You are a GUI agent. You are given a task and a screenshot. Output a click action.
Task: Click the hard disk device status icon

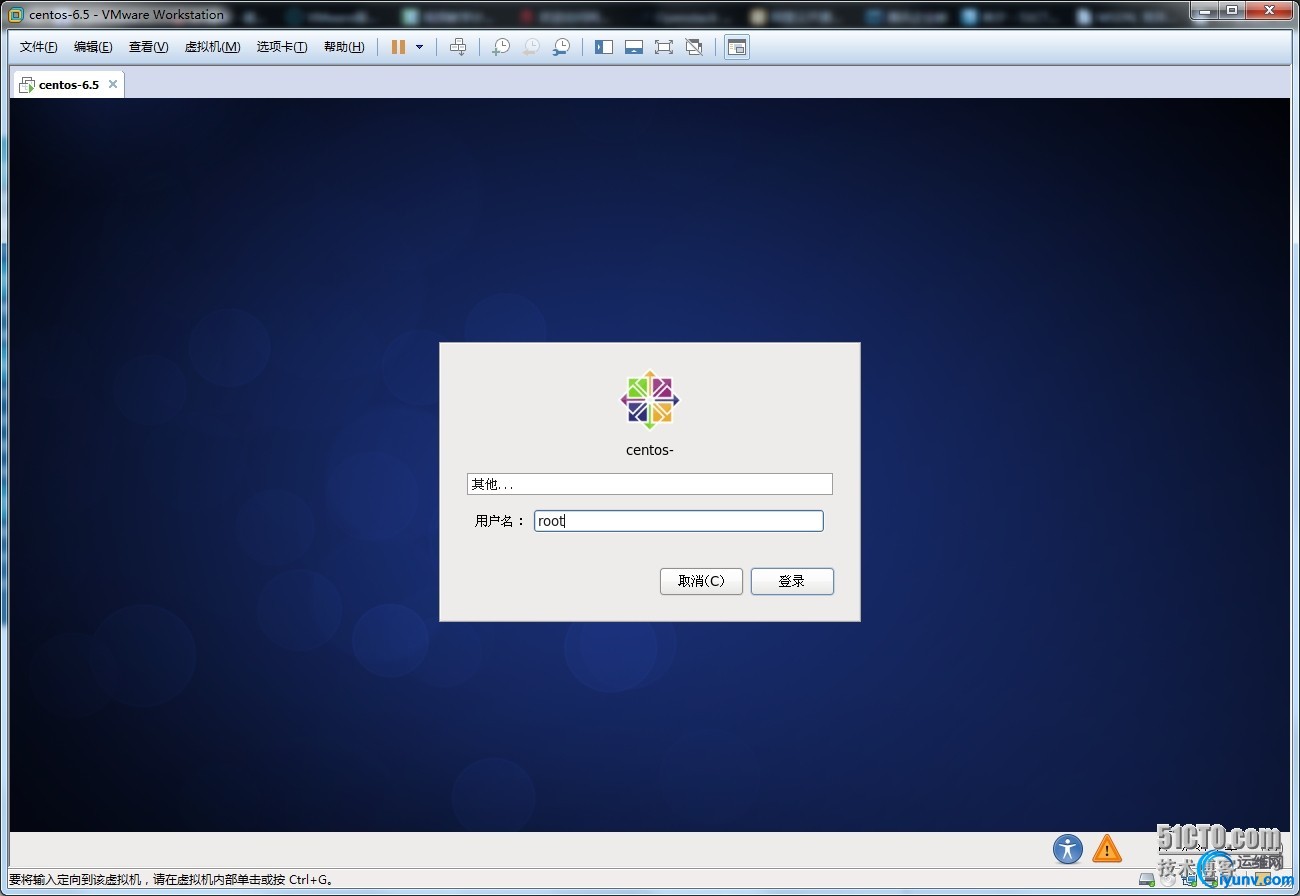[x=1146, y=880]
